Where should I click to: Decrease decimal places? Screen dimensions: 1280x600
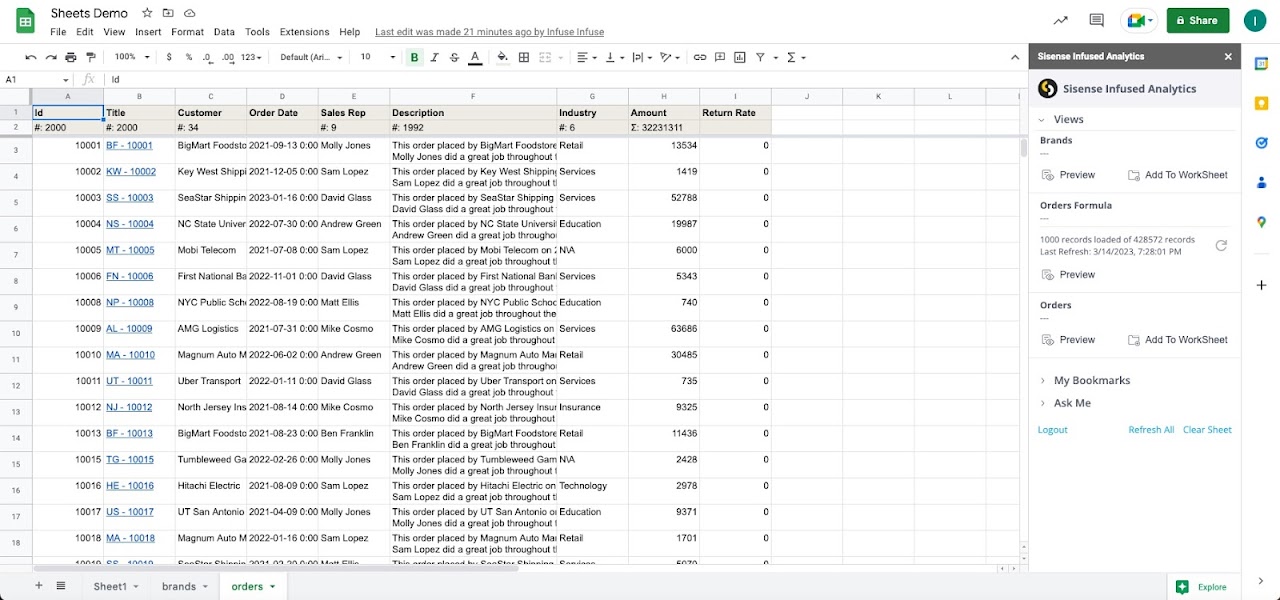(x=208, y=58)
